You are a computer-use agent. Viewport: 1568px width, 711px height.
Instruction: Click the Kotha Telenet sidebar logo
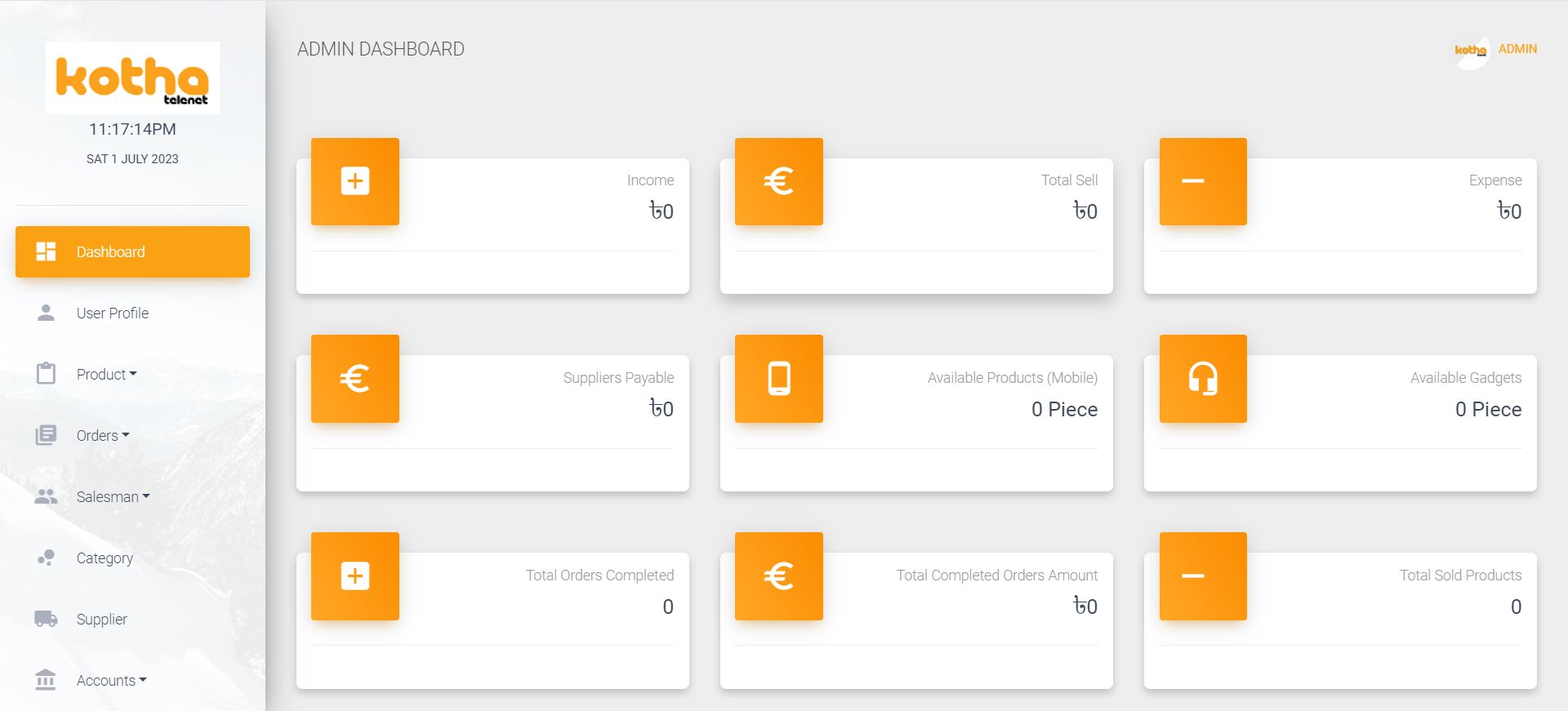132,78
